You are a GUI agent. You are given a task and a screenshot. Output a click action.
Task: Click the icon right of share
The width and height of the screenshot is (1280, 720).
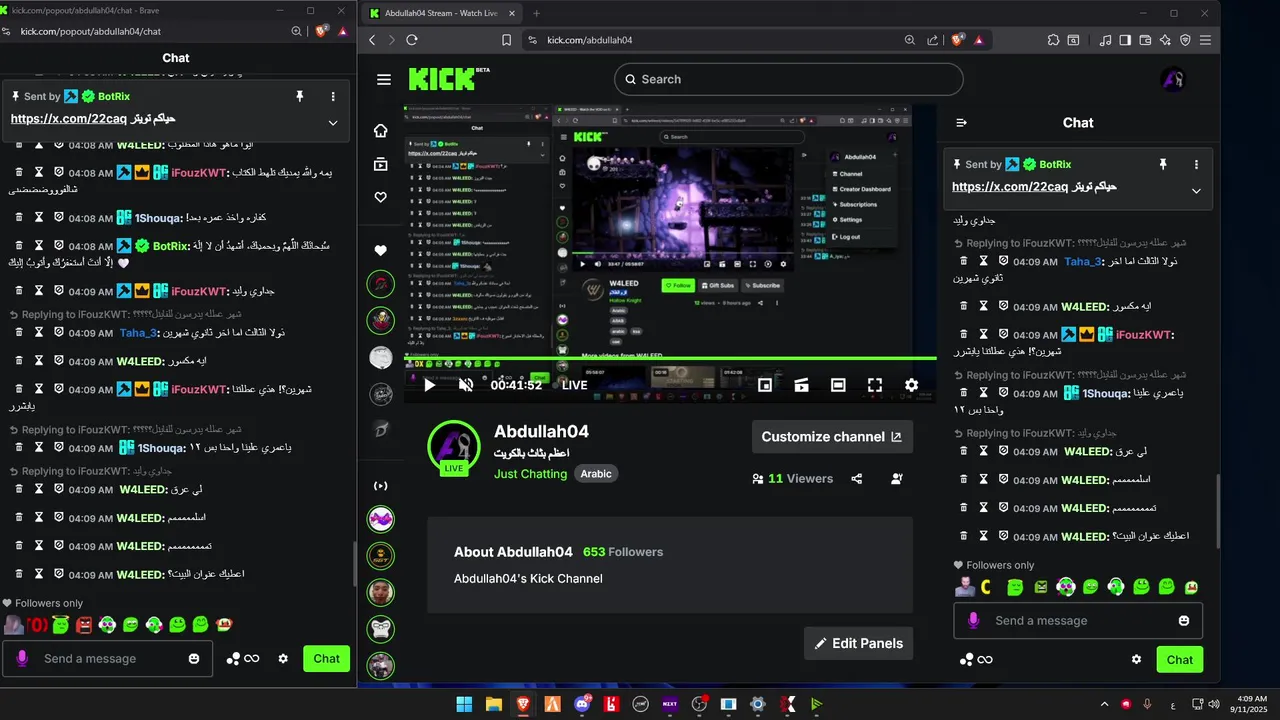pos(897,479)
